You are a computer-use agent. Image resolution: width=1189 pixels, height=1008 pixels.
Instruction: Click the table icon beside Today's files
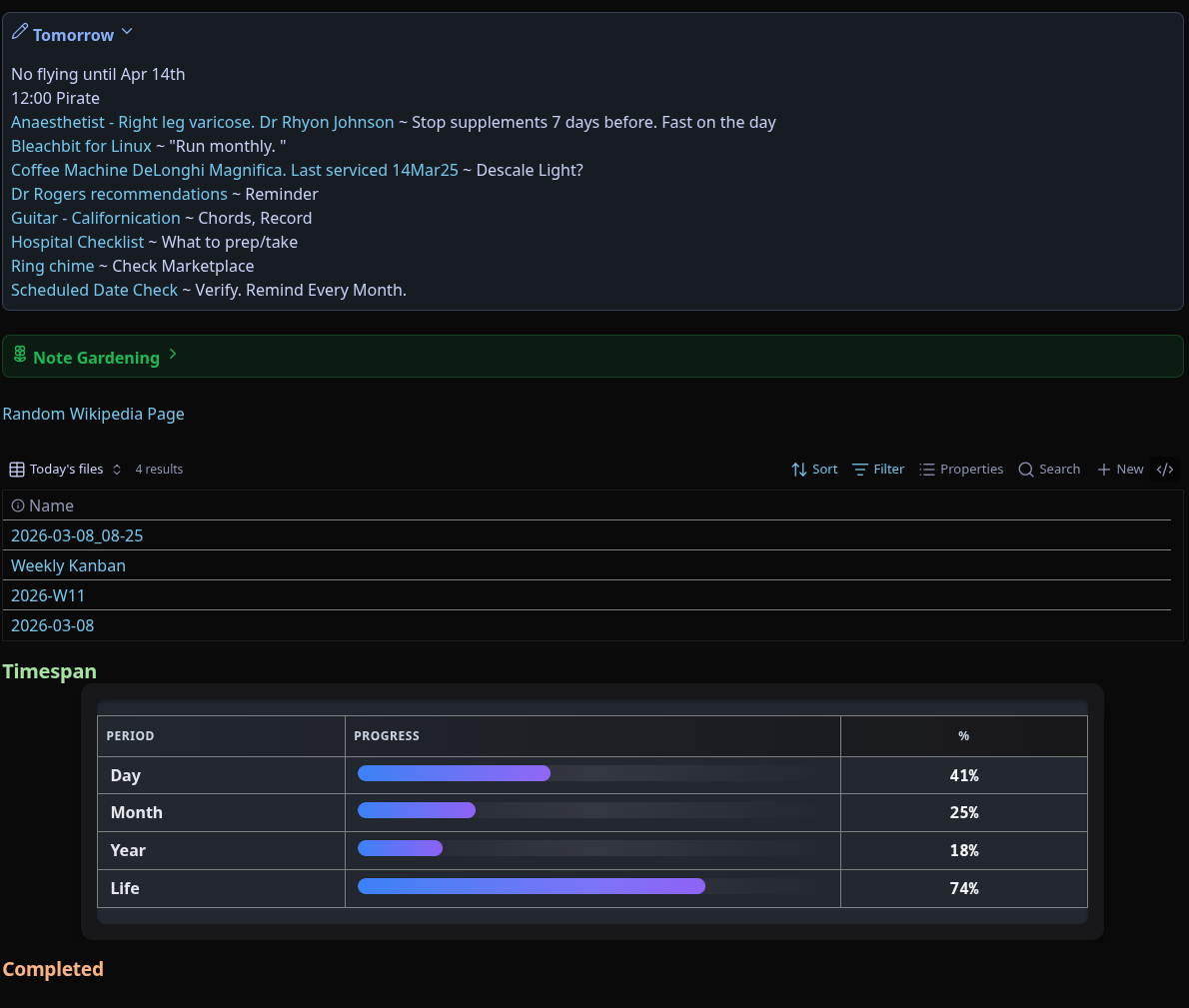[17, 470]
